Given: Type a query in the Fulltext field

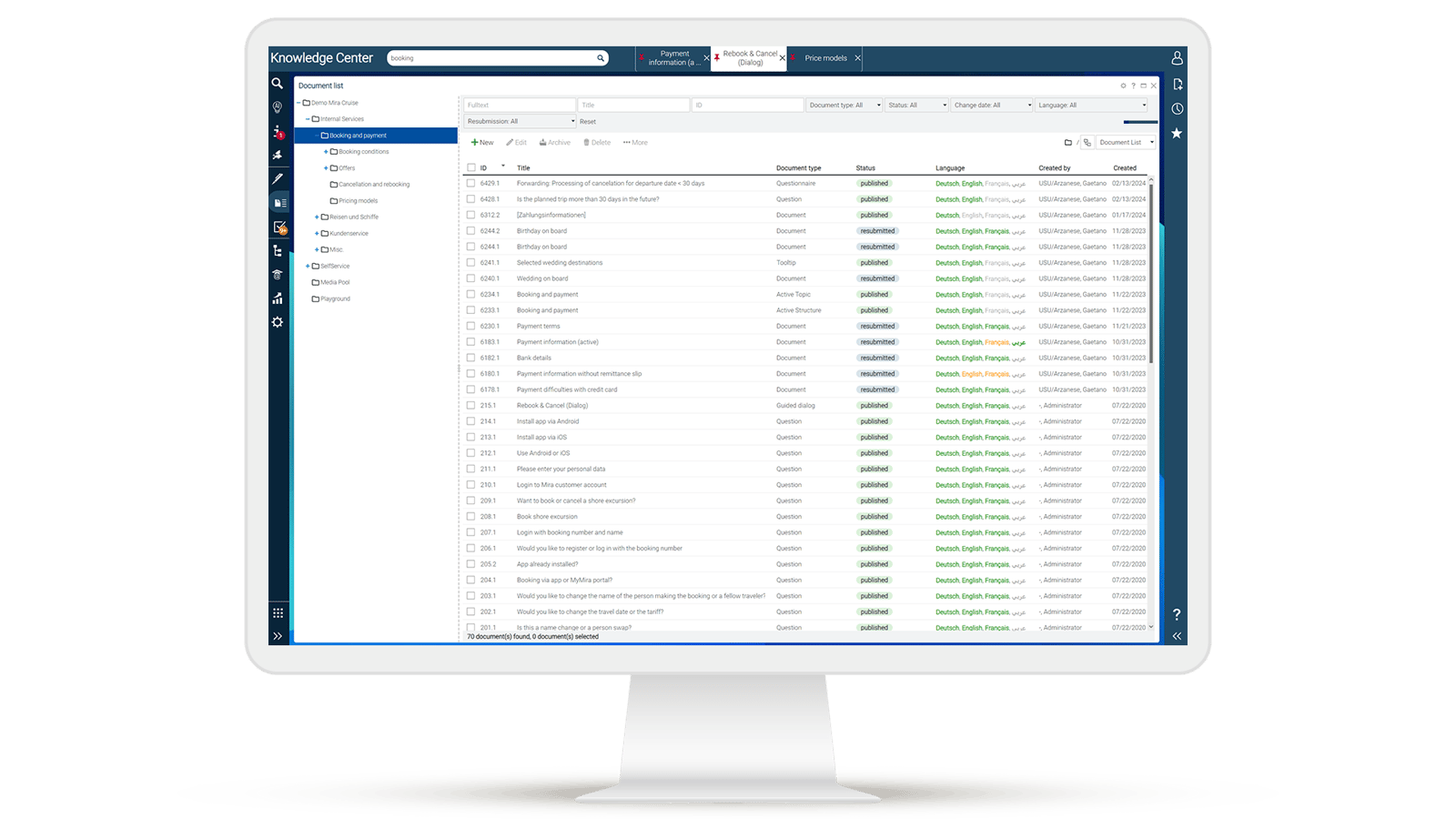Looking at the screenshot, I should 519,104.
